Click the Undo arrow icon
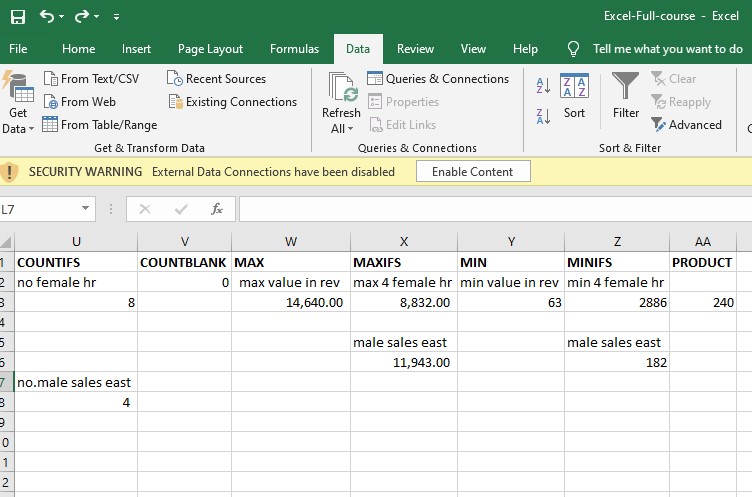The height and width of the screenshot is (497, 752). (47, 17)
